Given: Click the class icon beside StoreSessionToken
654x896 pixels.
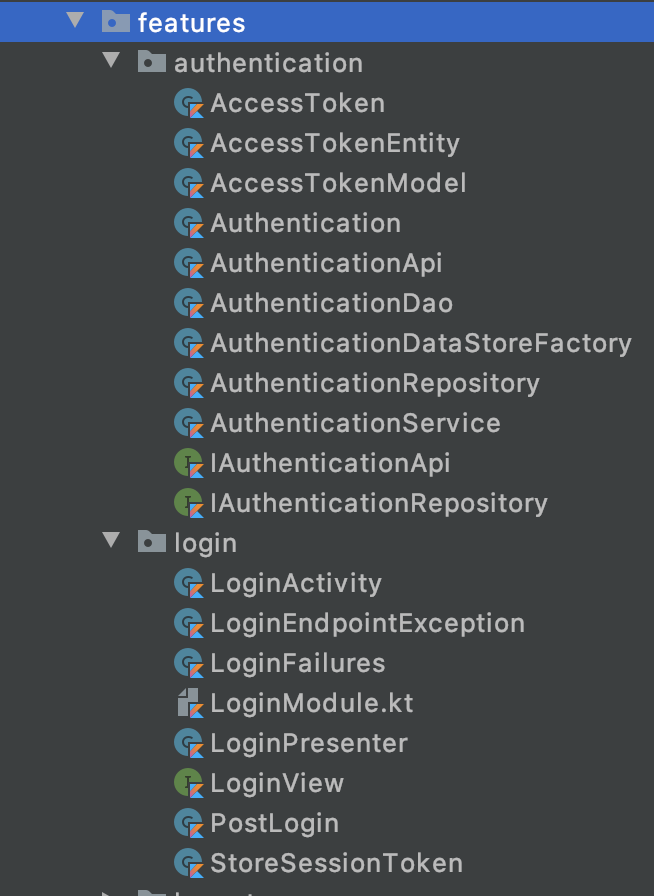Looking at the screenshot, I should [190, 863].
